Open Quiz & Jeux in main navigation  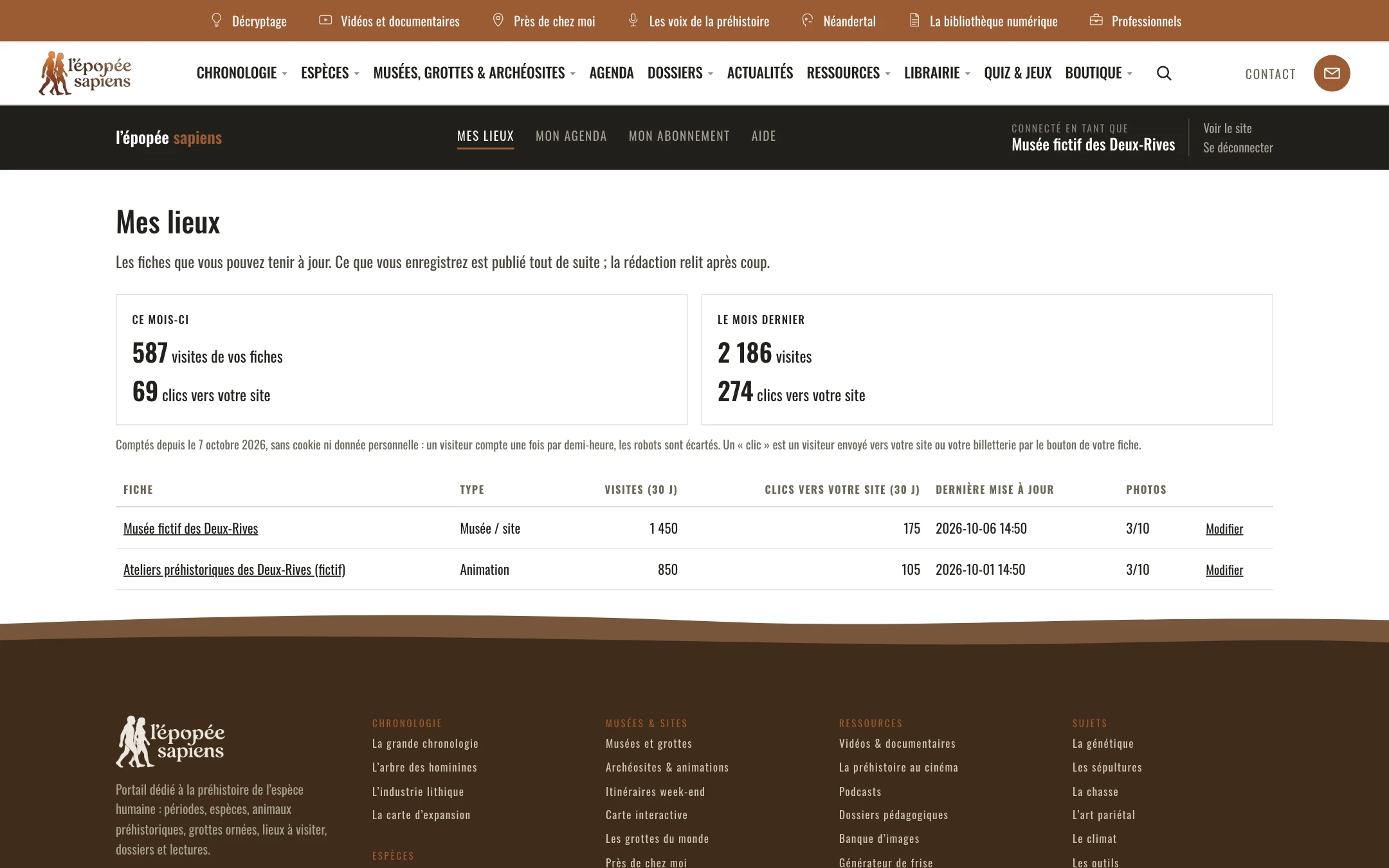tap(1018, 73)
